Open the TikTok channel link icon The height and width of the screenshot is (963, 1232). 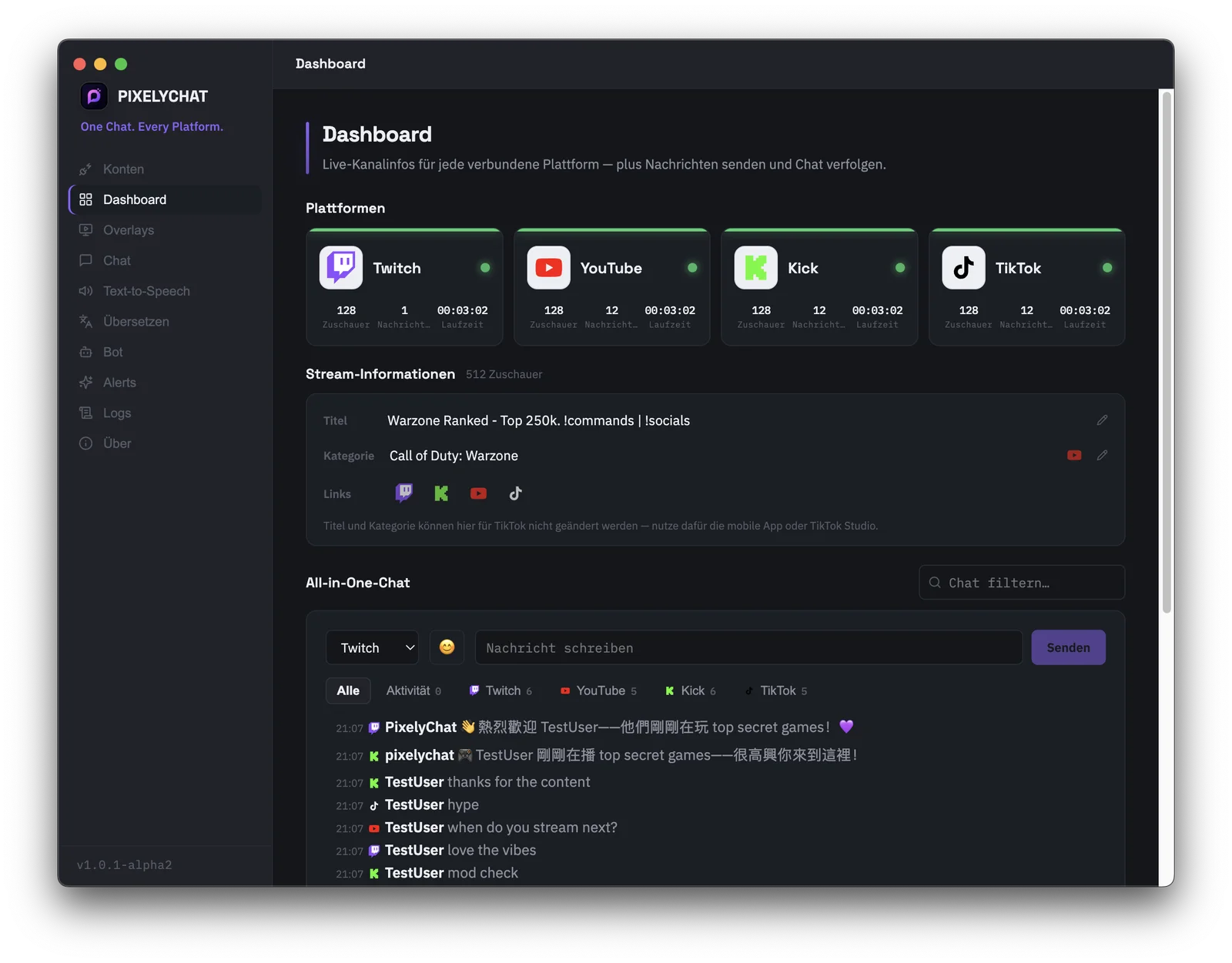tap(516, 493)
